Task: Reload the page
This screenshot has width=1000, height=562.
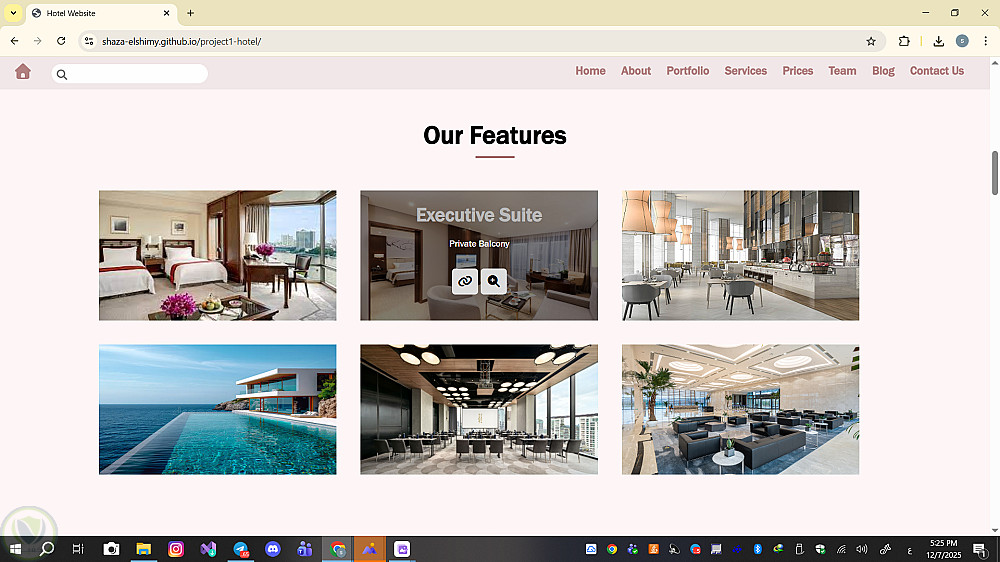Action: [x=61, y=41]
